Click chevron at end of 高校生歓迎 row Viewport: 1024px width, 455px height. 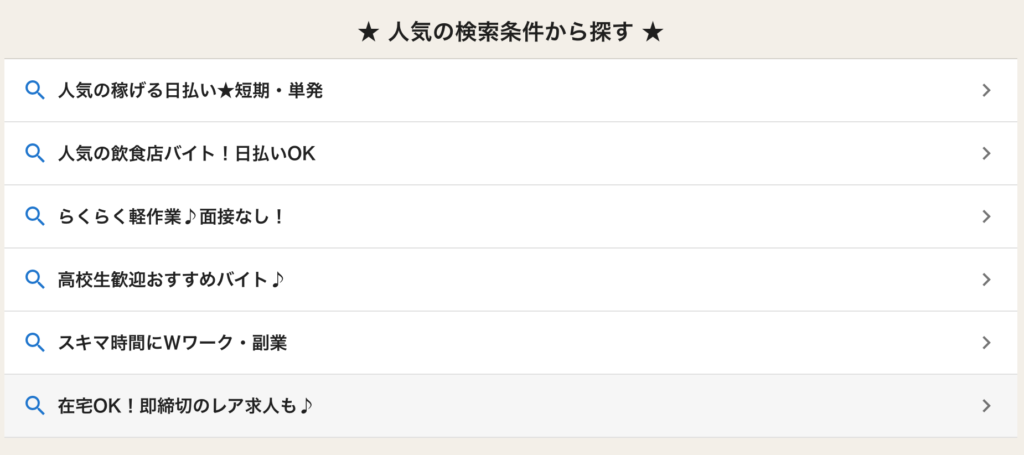click(x=987, y=279)
